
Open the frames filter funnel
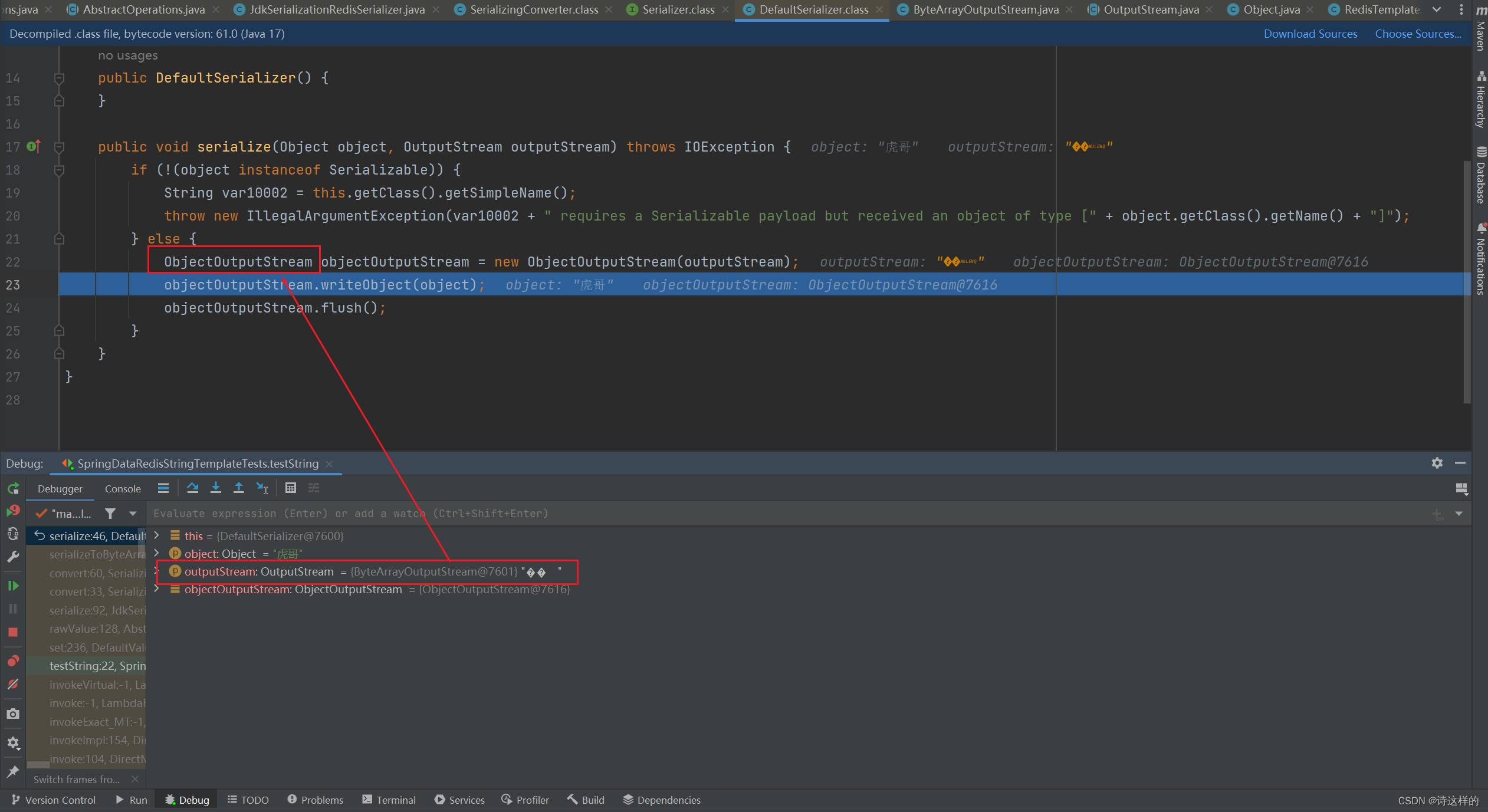(110, 514)
